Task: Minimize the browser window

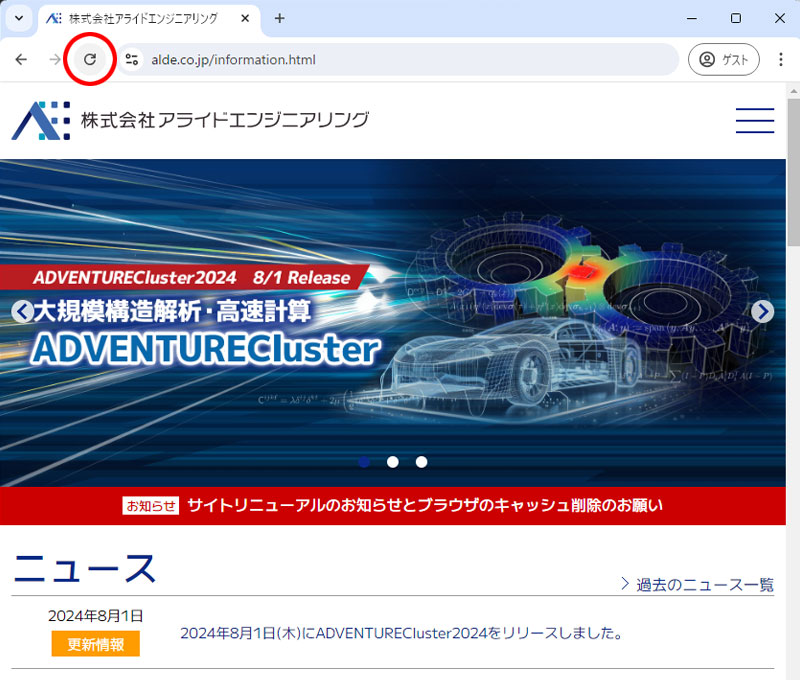Action: click(692, 18)
